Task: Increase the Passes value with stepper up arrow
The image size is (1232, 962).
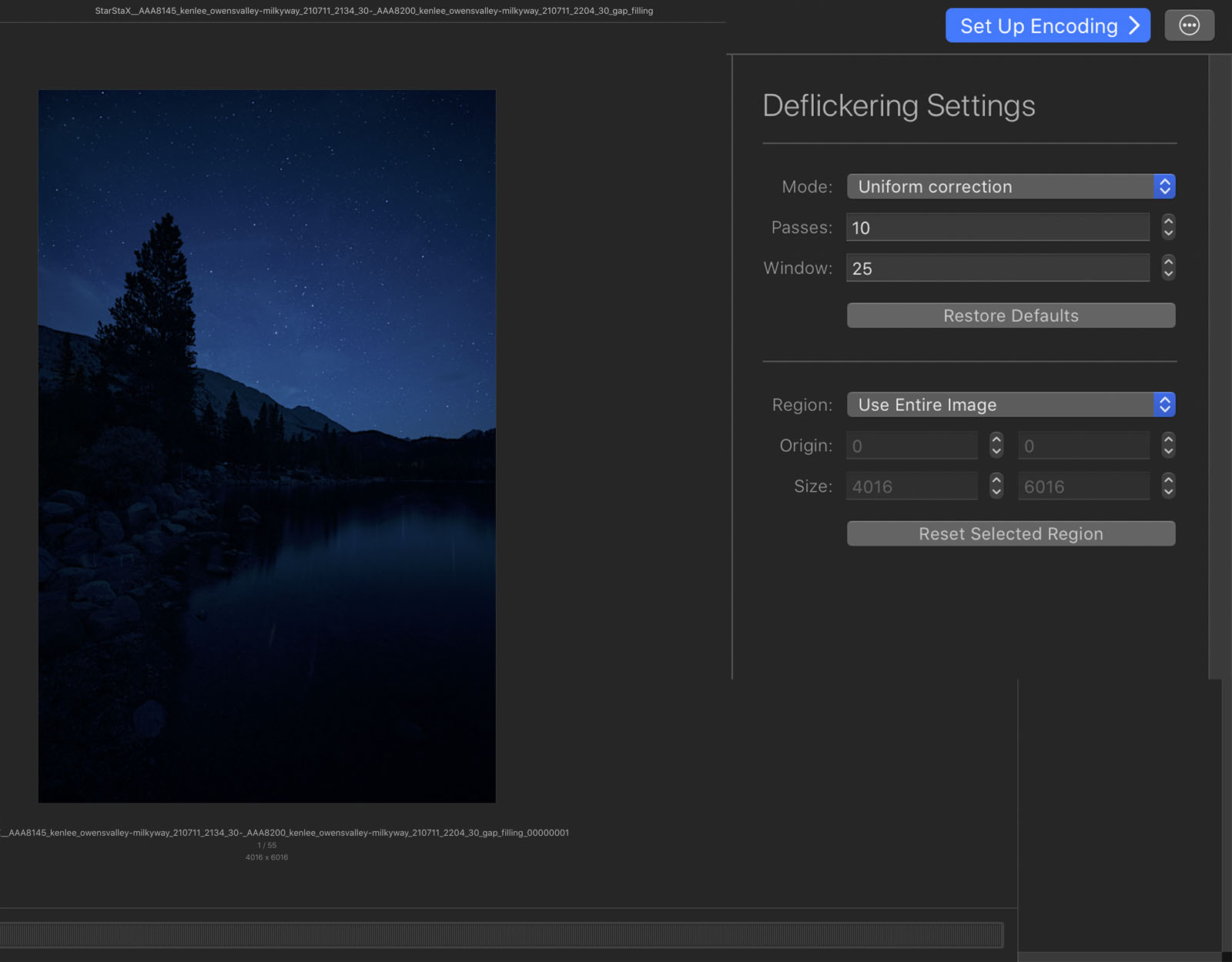Action: tap(1168, 221)
